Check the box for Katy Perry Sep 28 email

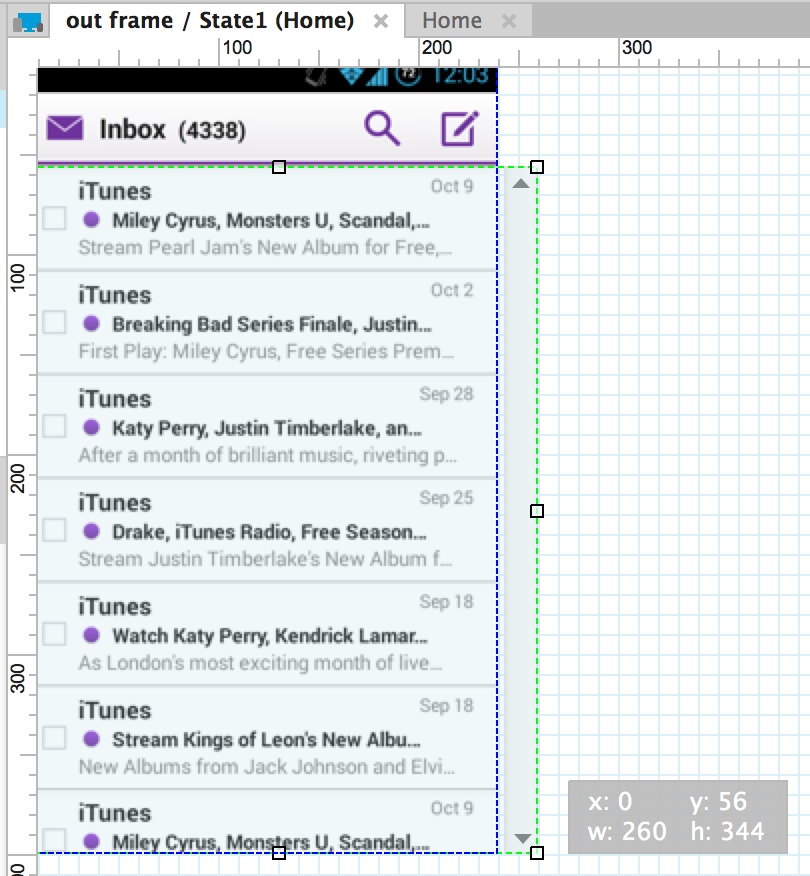54,426
